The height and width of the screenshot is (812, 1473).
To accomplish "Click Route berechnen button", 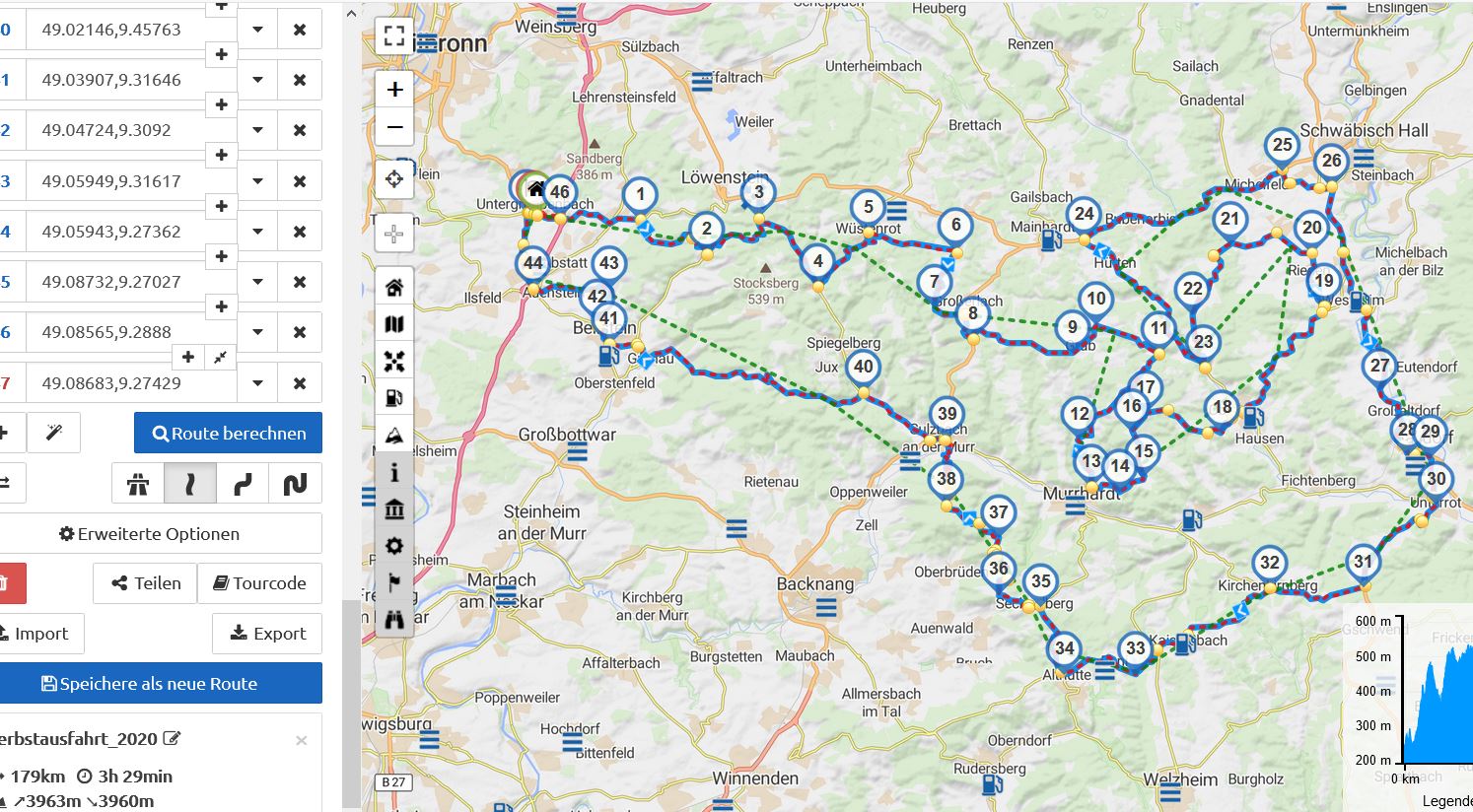I will (228, 433).
